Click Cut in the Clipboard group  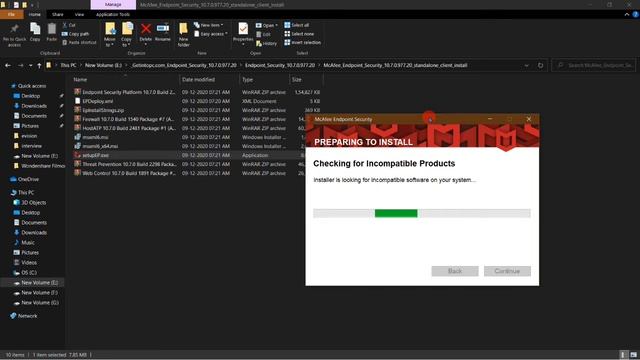[x=69, y=25]
